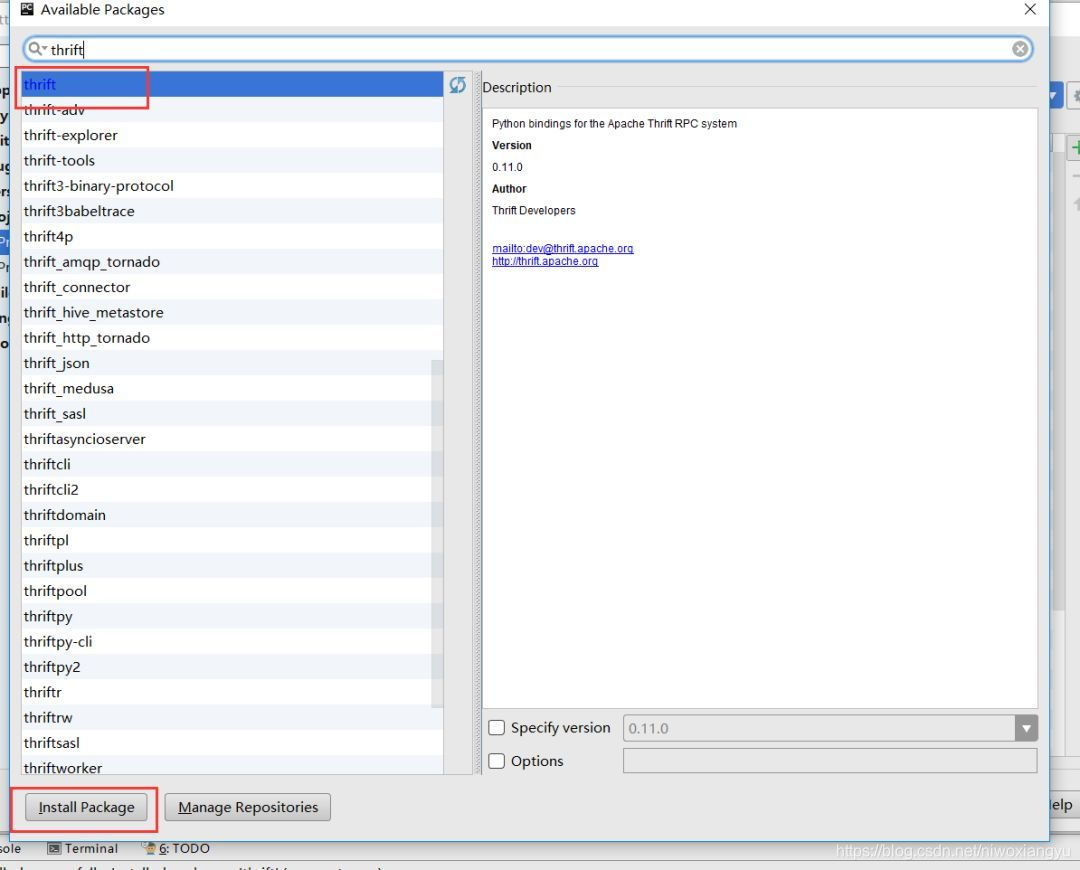The image size is (1080, 870).
Task: Click the reload package list icon
Action: point(457,85)
